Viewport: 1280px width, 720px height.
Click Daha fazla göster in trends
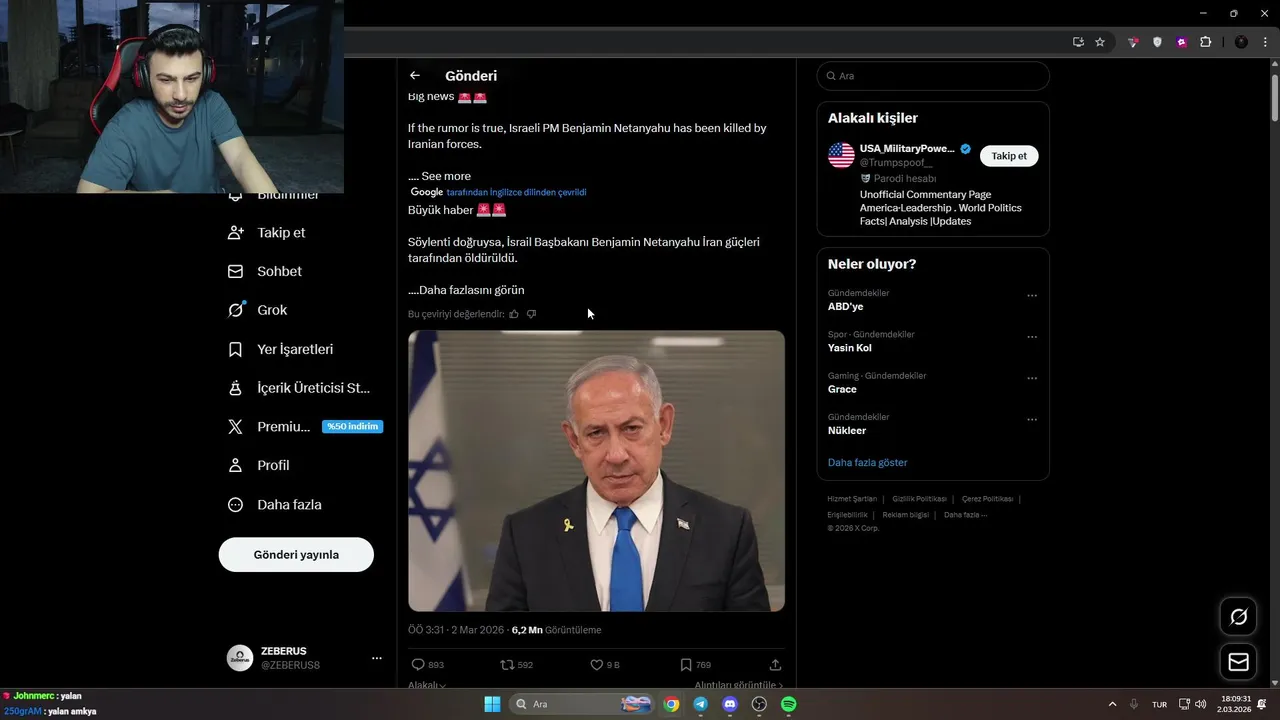click(867, 462)
